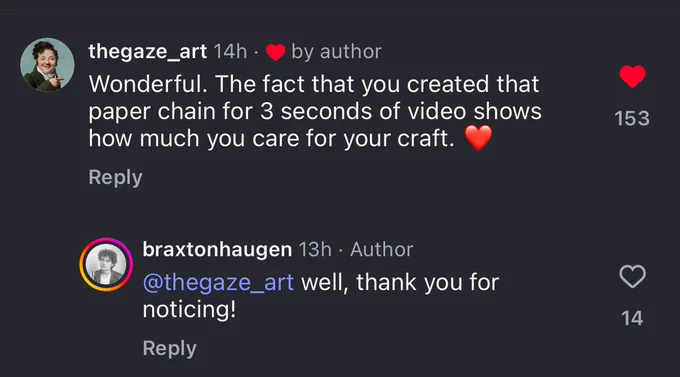Tap the Author badge next to braxtonhaugen
Image resolution: width=680 pixels, height=377 pixels.
coord(381,249)
